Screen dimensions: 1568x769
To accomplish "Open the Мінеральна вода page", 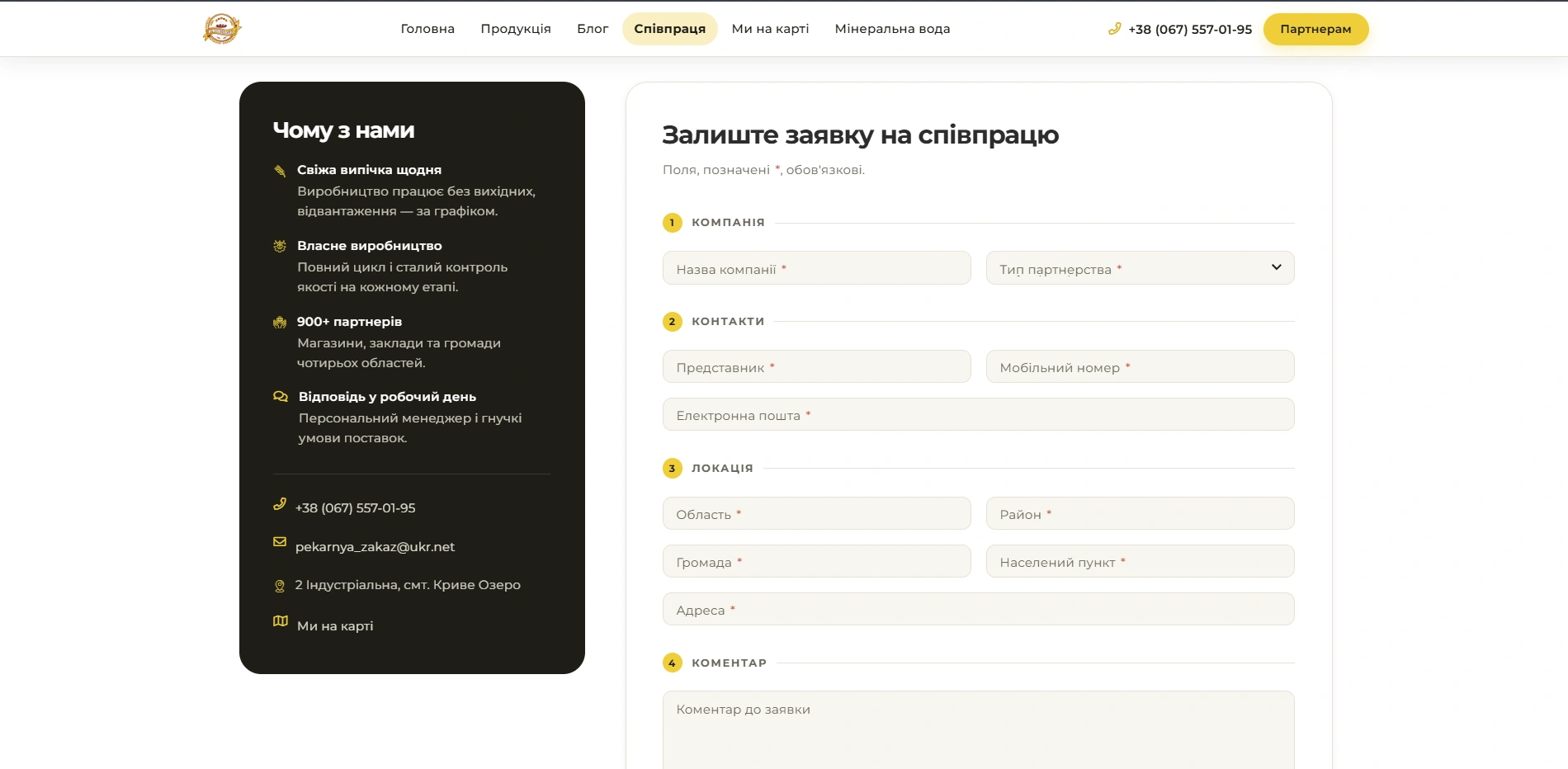I will click(x=892, y=29).
